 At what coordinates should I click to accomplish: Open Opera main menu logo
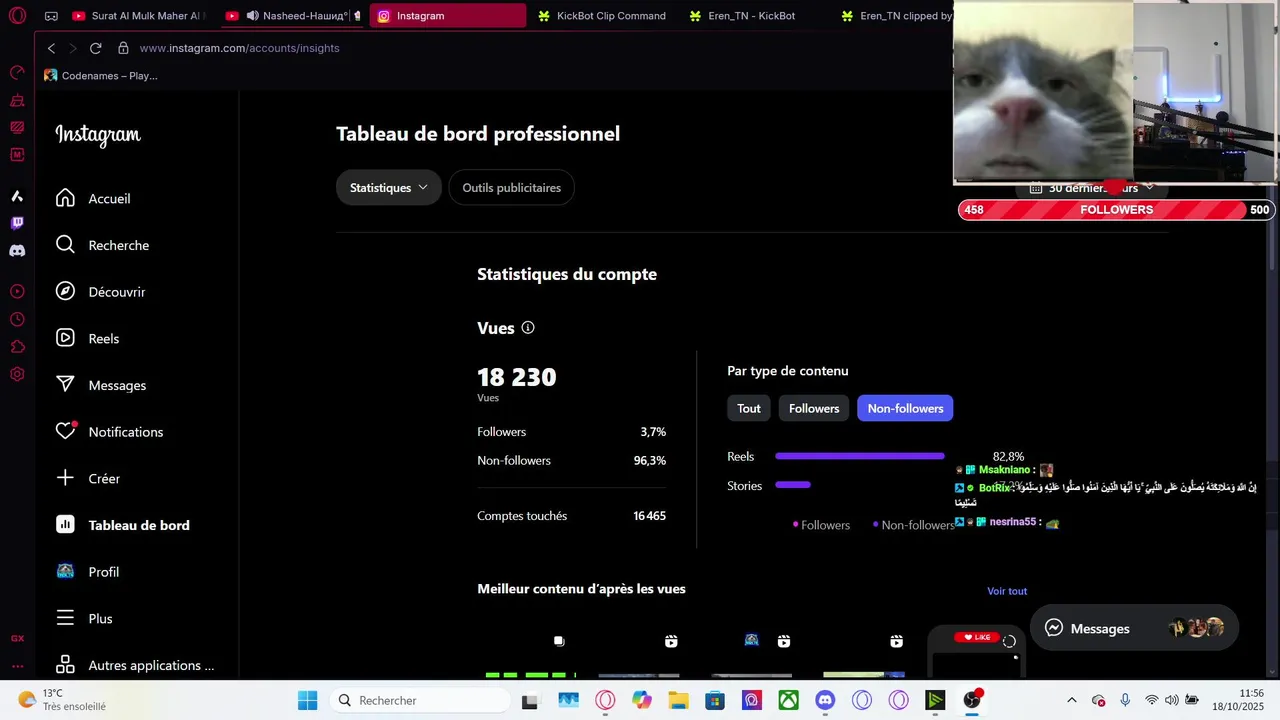(x=17, y=16)
